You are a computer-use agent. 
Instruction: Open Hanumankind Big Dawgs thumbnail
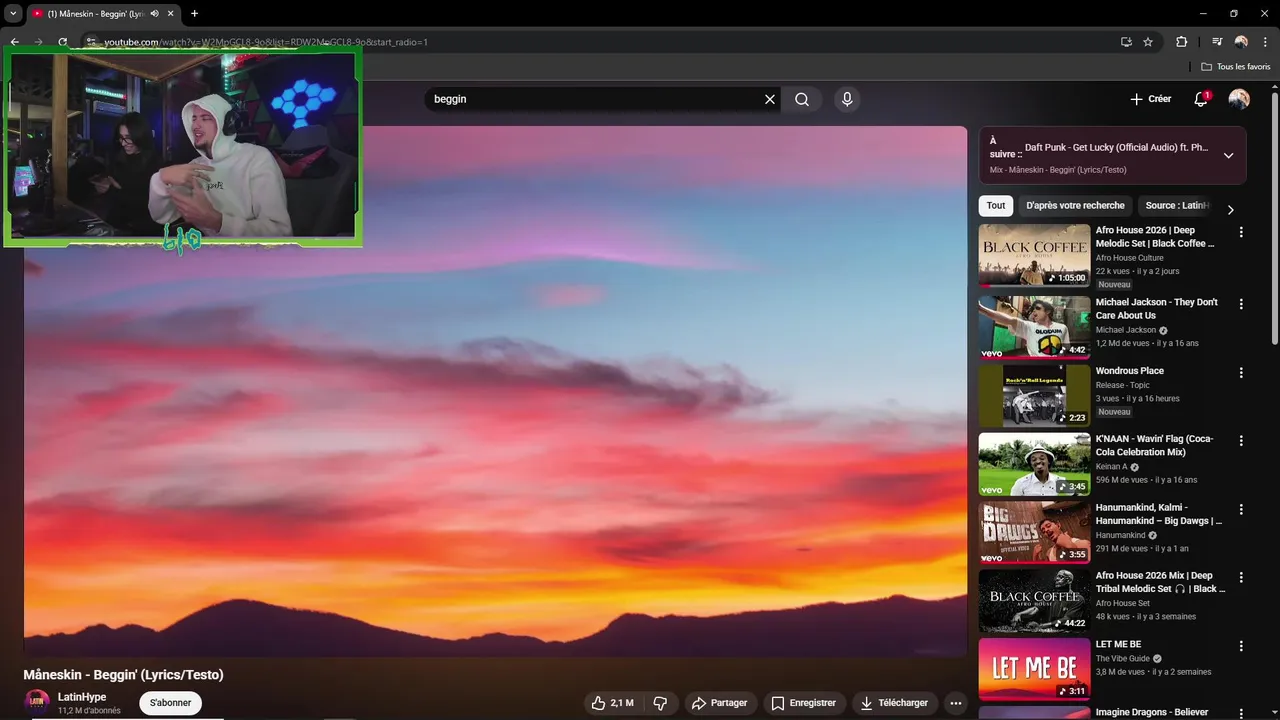point(1034,532)
